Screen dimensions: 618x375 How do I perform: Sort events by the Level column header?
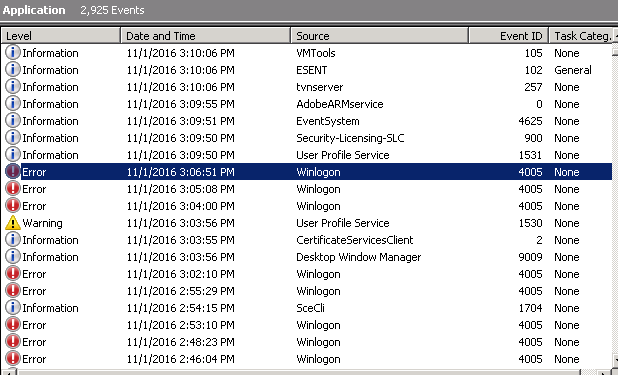pos(61,36)
